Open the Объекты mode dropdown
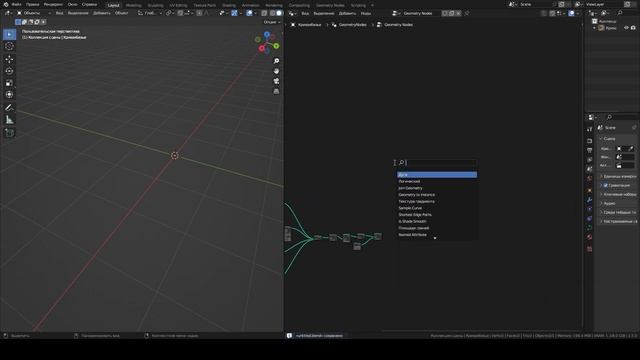The height and width of the screenshot is (360, 640). click(x=33, y=13)
